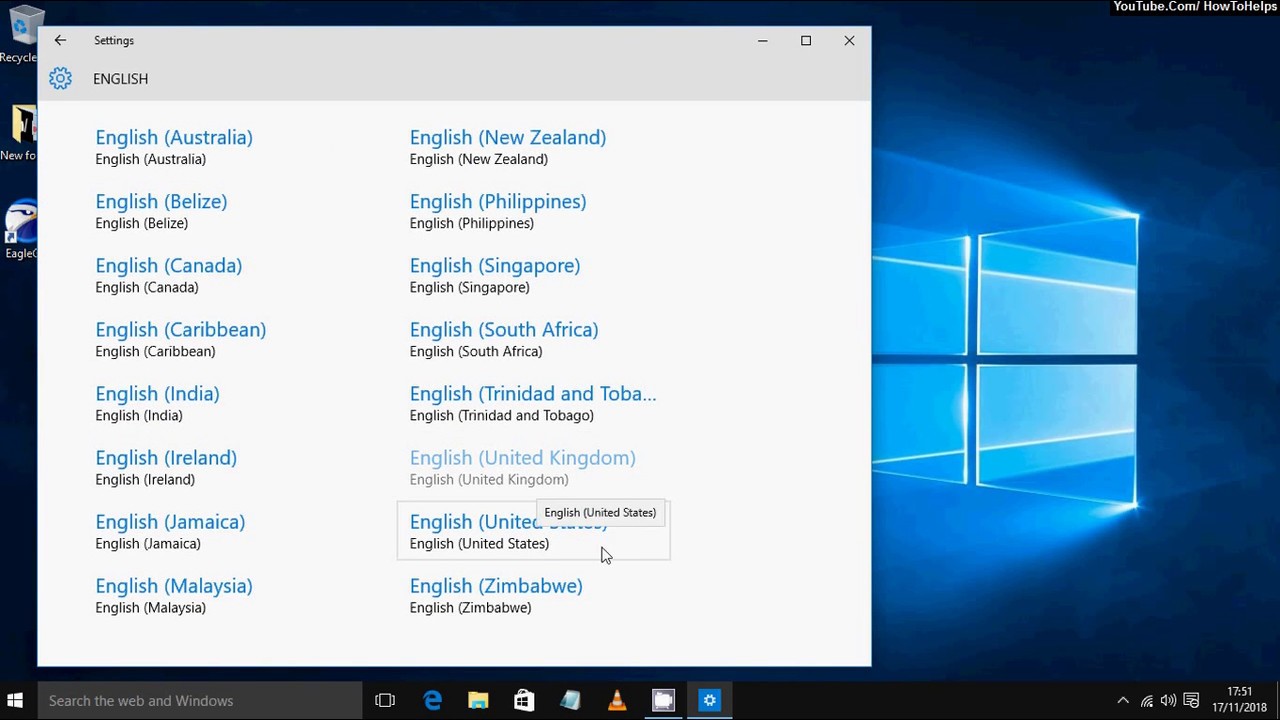The height and width of the screenshot is (720, 1280).
Task: Show hidden system tray icons
Action: tap(1123, 701)
